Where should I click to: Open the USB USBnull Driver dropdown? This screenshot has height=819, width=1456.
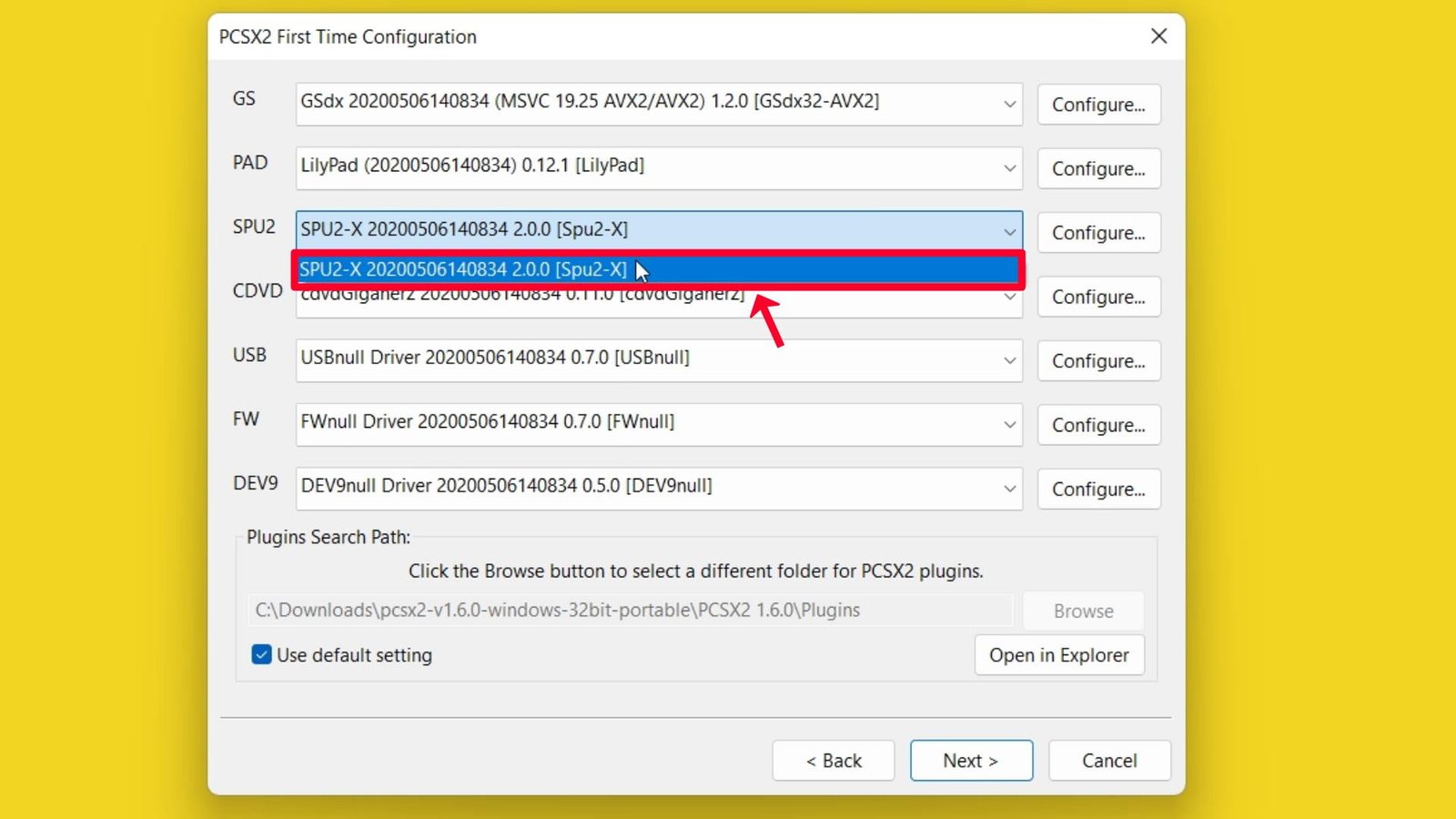[659, 359]
